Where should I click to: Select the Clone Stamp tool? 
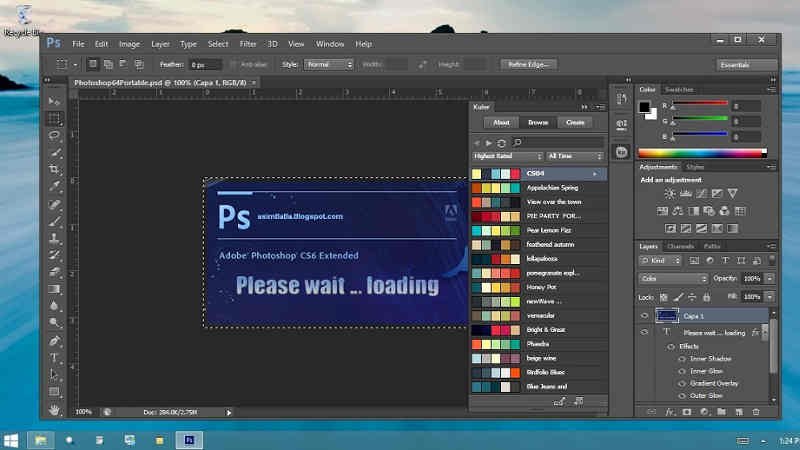(x=54, y=238)
